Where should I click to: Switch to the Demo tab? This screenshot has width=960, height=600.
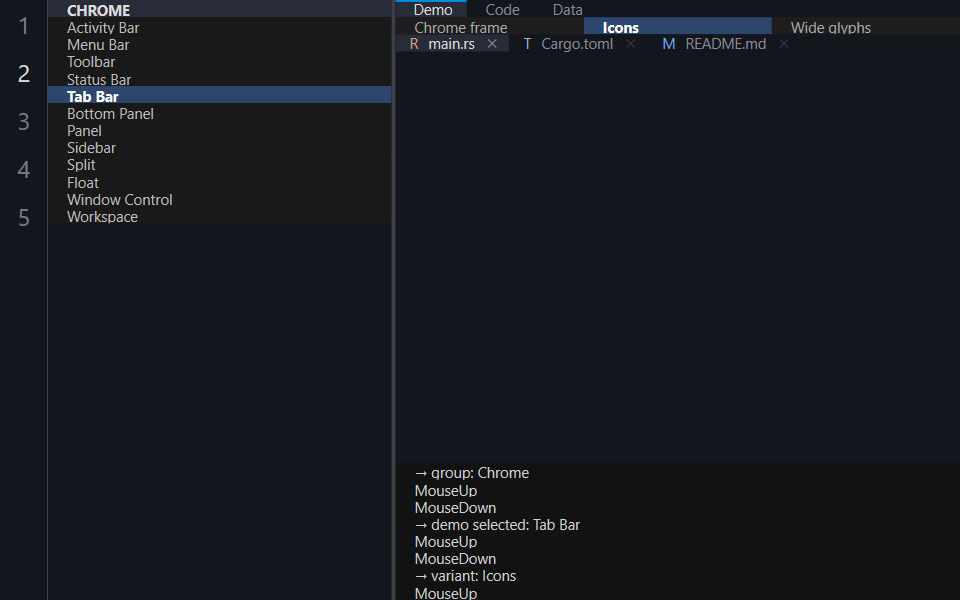coord(433,10)
